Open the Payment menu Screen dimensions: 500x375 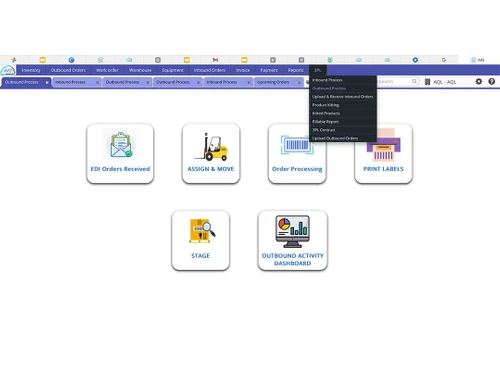pos(269,70)
